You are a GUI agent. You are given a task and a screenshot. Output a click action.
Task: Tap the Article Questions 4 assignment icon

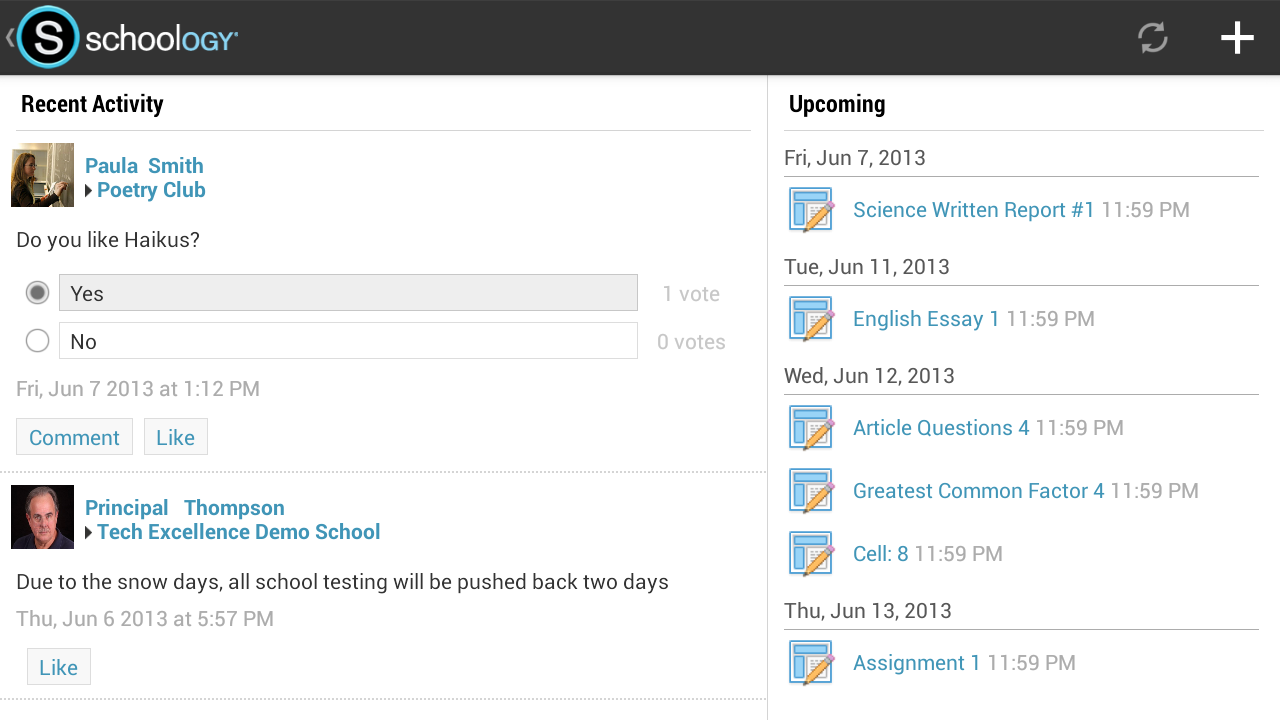click(811, 427)
